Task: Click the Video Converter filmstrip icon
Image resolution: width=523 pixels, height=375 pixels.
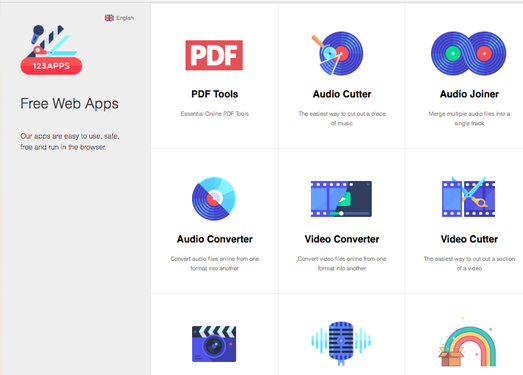Action: coord(341,199)
